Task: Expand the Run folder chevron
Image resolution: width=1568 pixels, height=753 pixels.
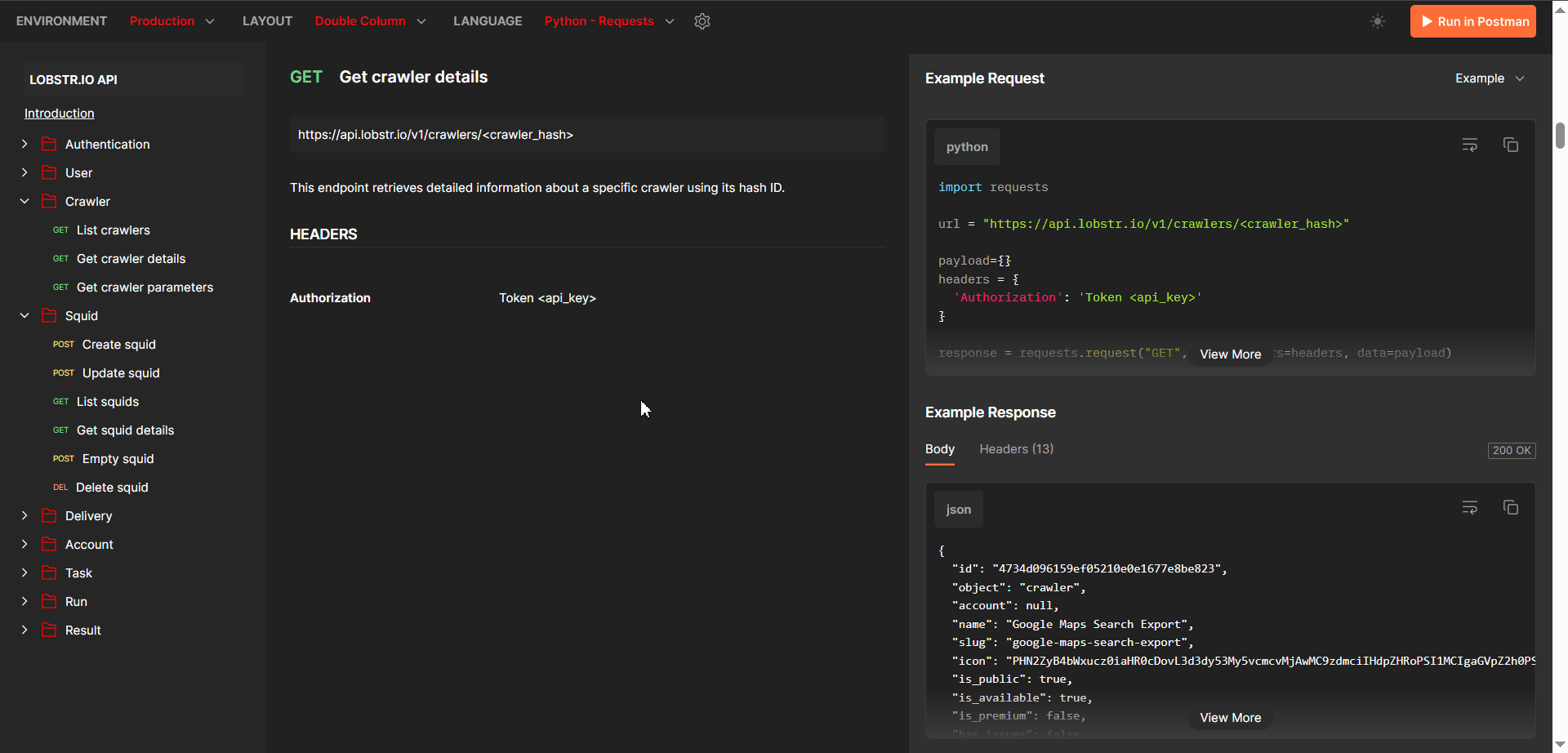Action: click(24, 601)
